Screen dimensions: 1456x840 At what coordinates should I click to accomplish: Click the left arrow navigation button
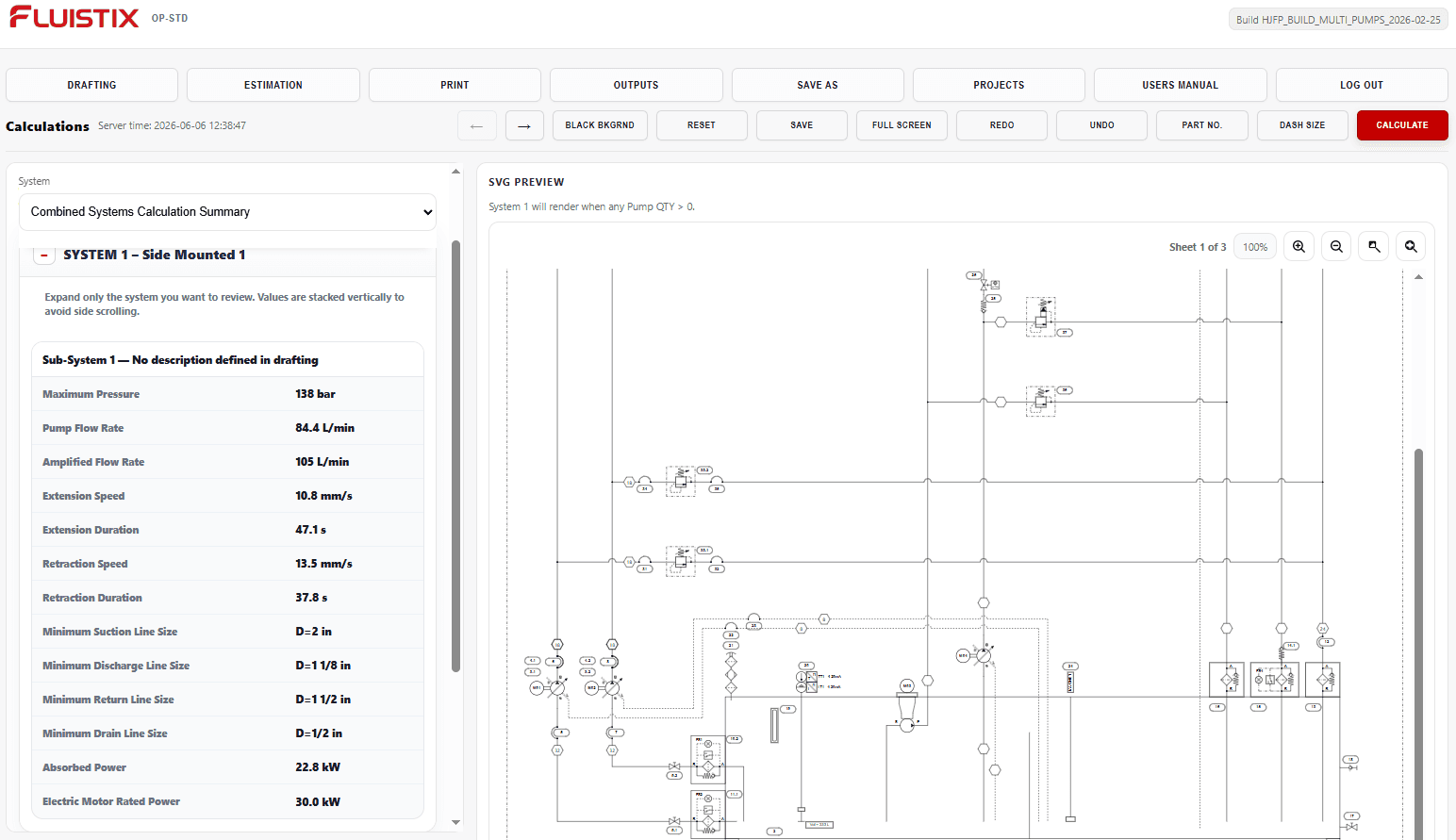[x=477, y=125]
